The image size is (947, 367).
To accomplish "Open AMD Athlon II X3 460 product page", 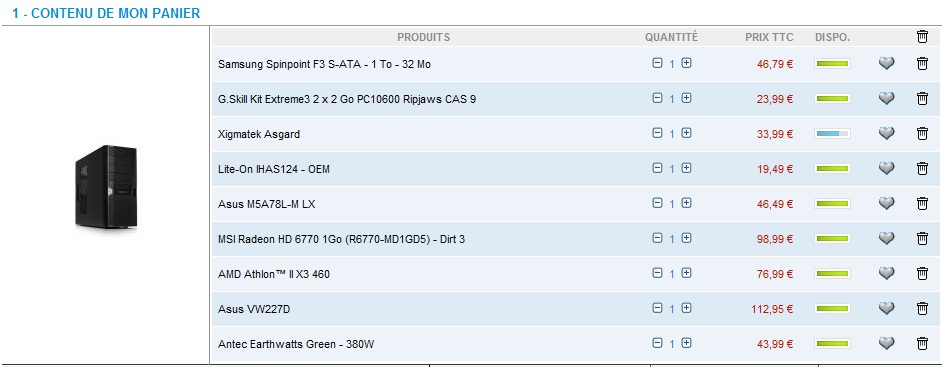I will pyautogui.click(x=274, y=274).
